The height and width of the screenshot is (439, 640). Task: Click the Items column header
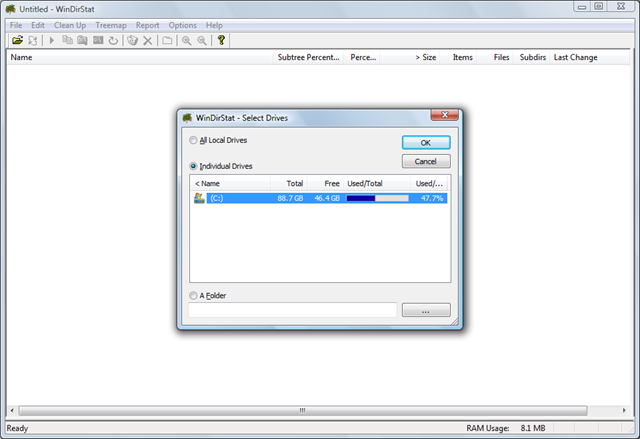[x=458, y=58]
